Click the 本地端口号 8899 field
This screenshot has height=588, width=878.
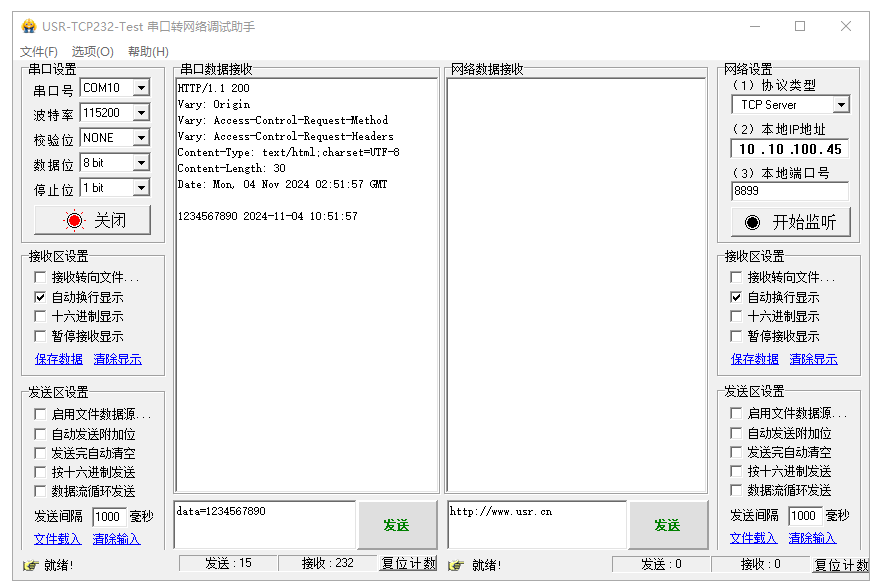pyautogui.click(x=790, y=191)
